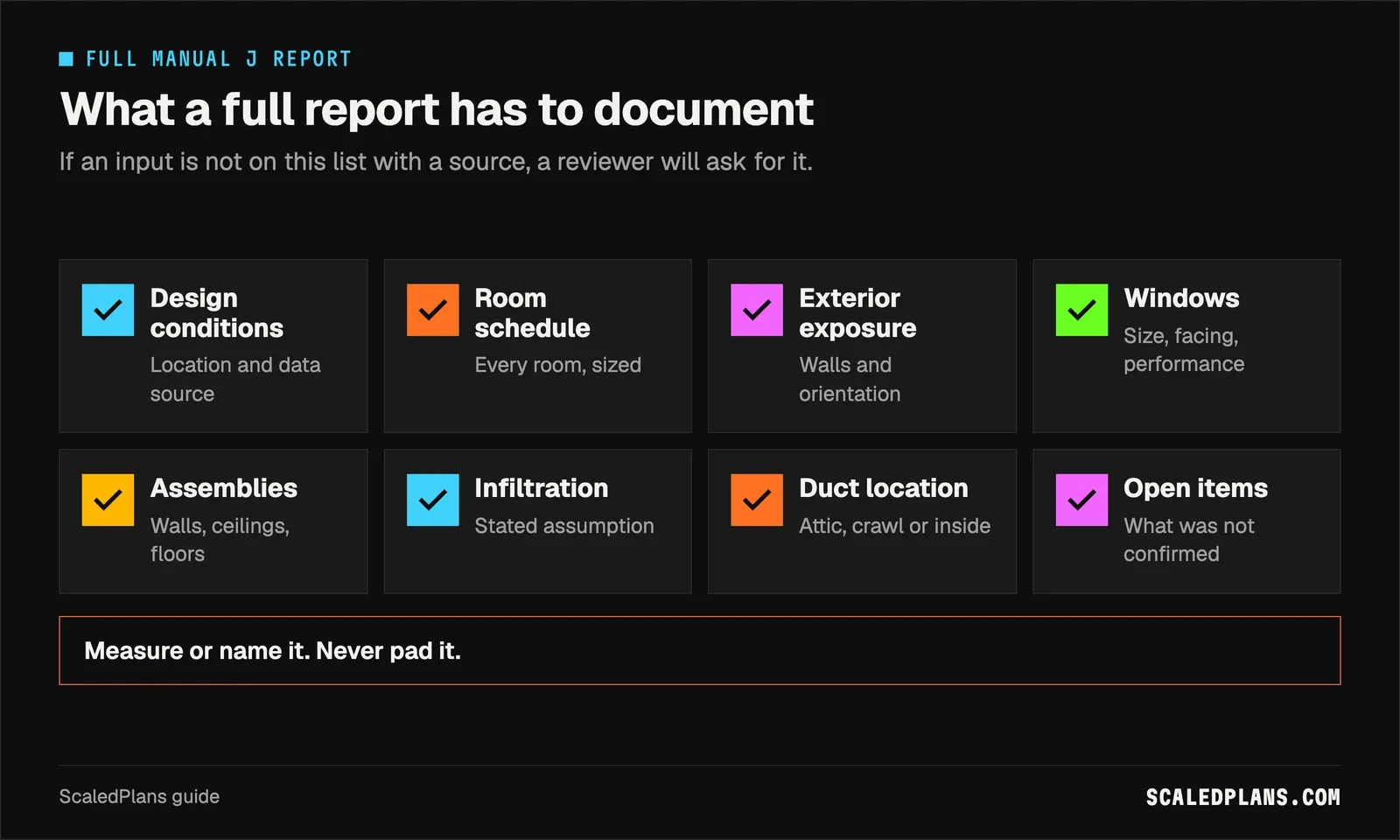Click the subtitle about a reviewer asking

pyautogui.click(x=436, y=162)
